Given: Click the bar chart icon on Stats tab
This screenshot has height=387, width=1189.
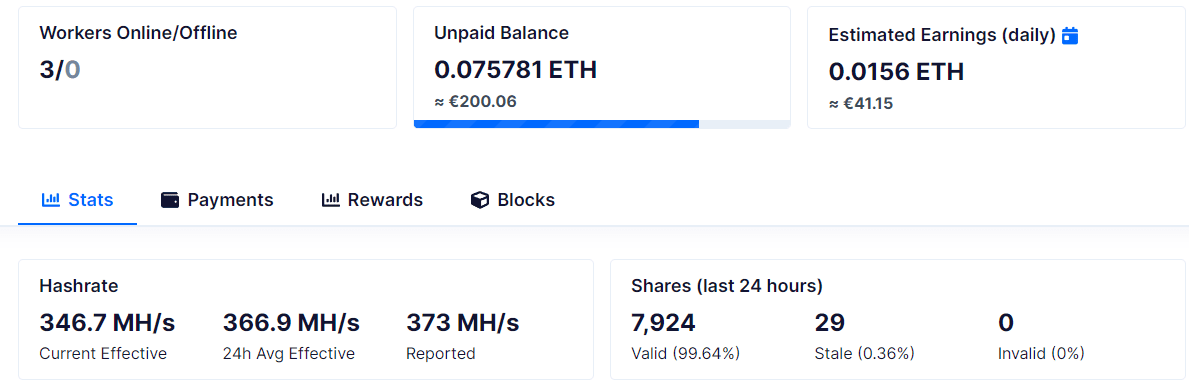Looking at the screenshot, I should (51, 200).
